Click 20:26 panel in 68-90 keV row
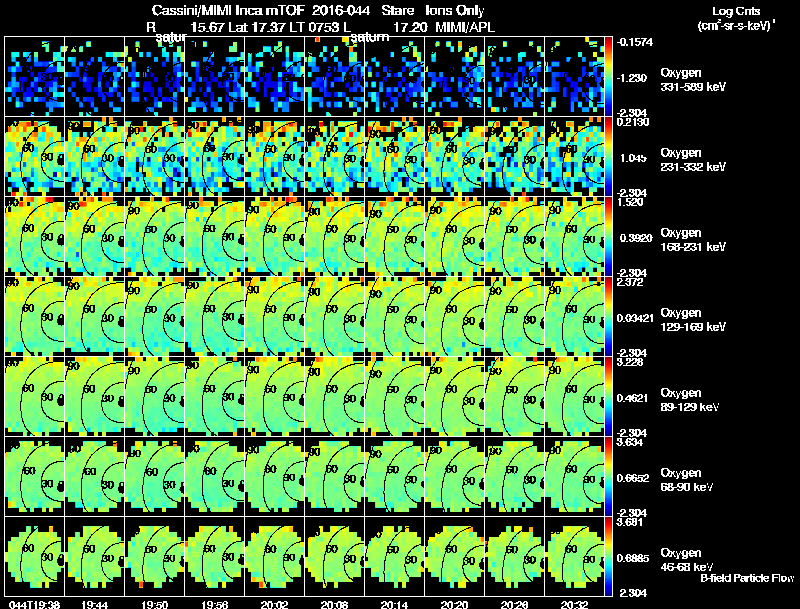This screenshot has height=609, width=800. click(514, 476)
